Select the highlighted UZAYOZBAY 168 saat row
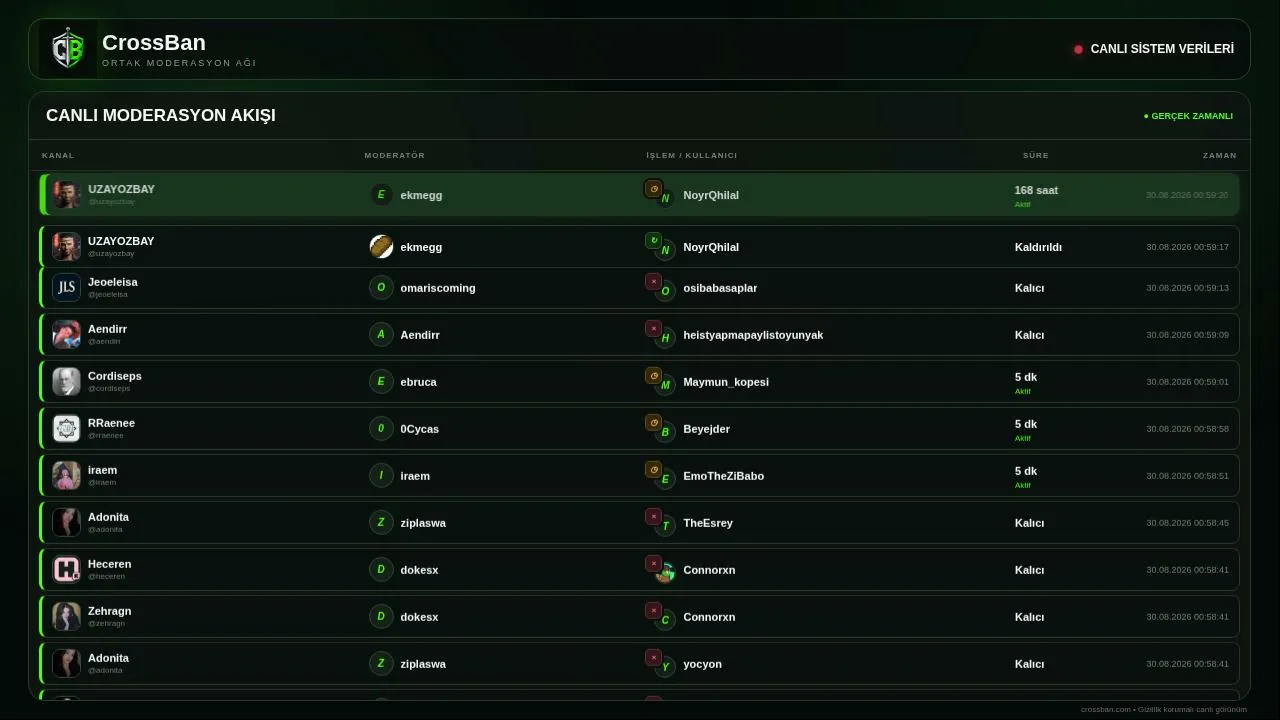The height and width of the screenshot is (720, 1280). pyautogui.click(x=639, y=195)
